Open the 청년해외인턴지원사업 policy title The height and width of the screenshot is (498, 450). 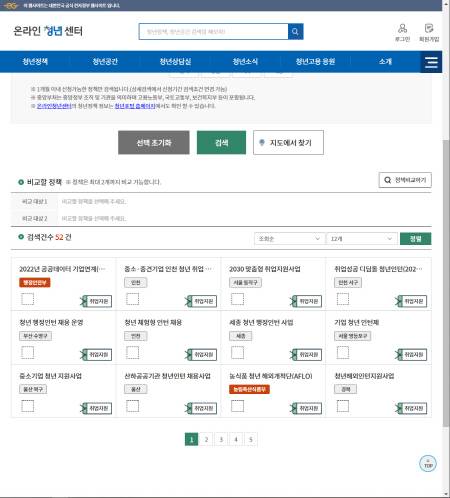[x=364, y=376]
